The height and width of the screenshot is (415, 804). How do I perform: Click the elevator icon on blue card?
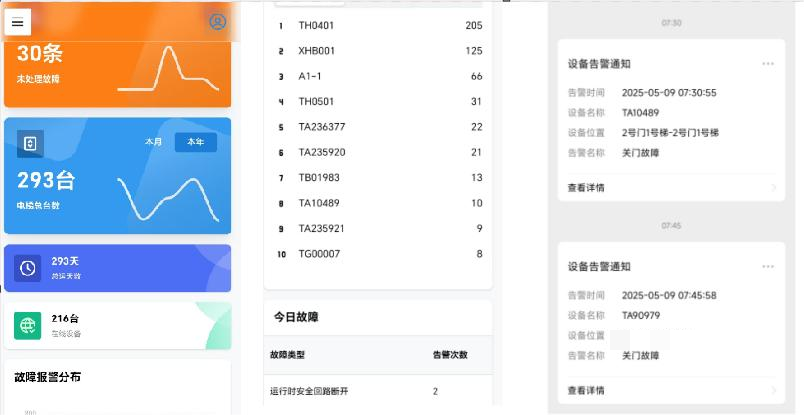pos(30,144)
